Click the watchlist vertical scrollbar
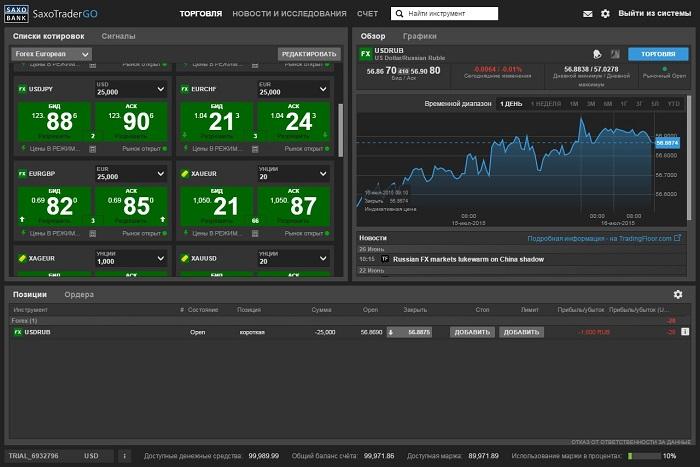Image resolution: width=700 pixels, height=467 pixels. tap(341, 130)
